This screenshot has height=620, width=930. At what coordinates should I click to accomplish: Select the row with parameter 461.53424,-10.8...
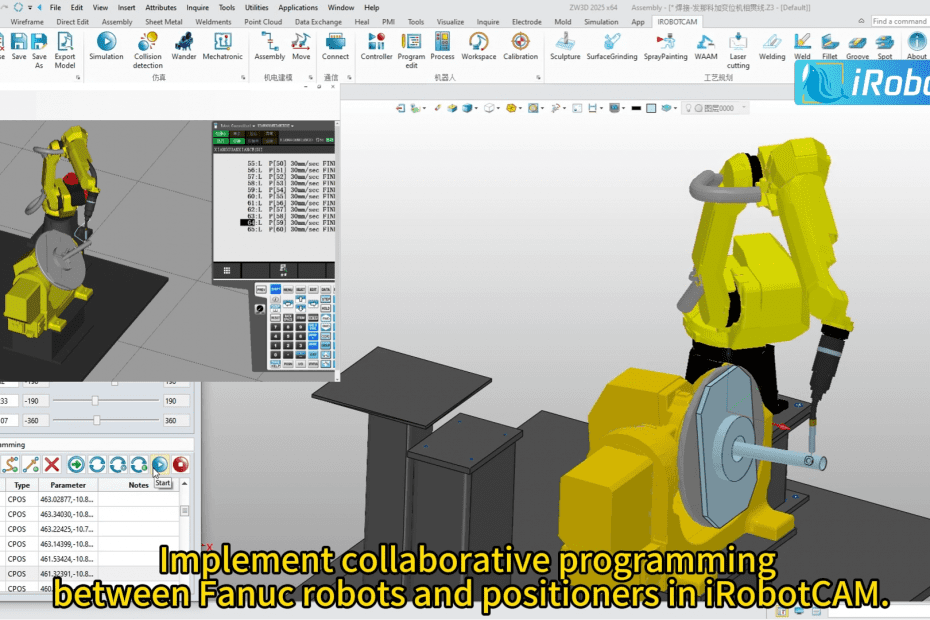point(90,559)
